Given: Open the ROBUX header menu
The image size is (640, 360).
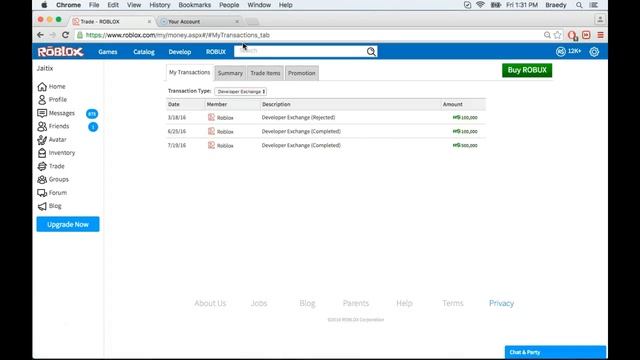Looking at the screenshot, I should click(x=216, y=52).
